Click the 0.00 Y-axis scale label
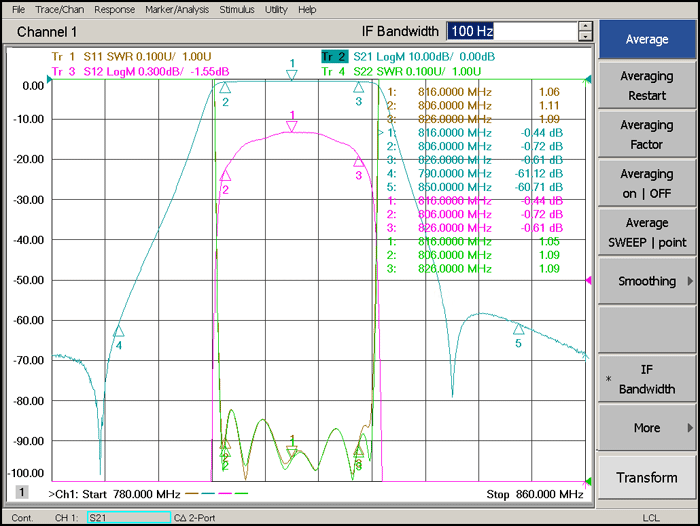 tap(33, 85)
